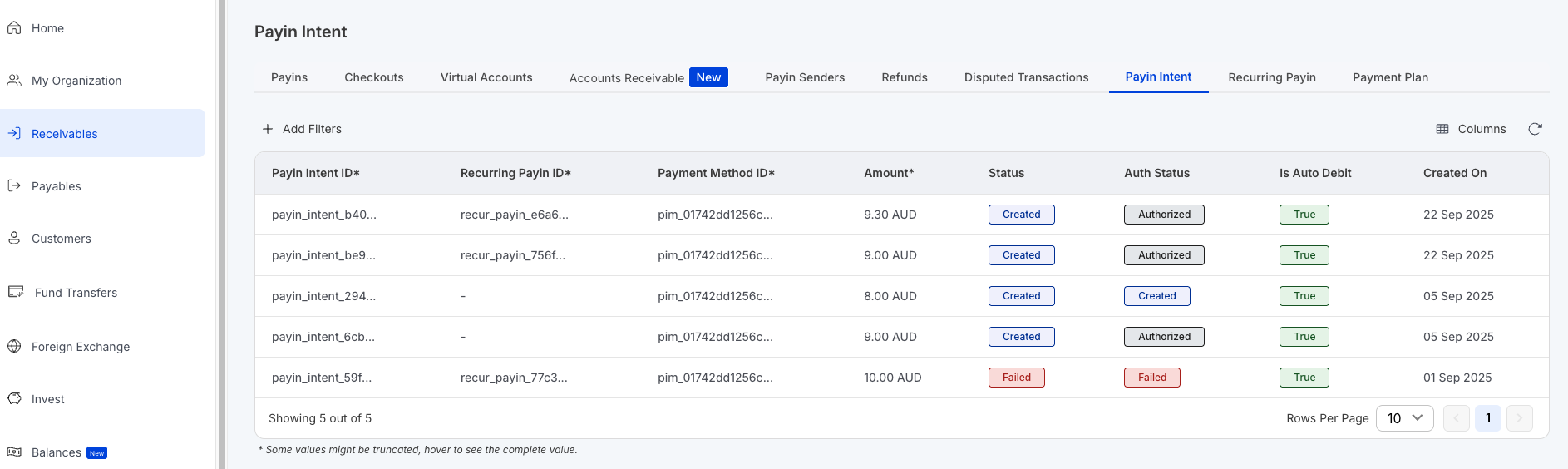Click the Recurring Payin ID column header

[515, 173]
